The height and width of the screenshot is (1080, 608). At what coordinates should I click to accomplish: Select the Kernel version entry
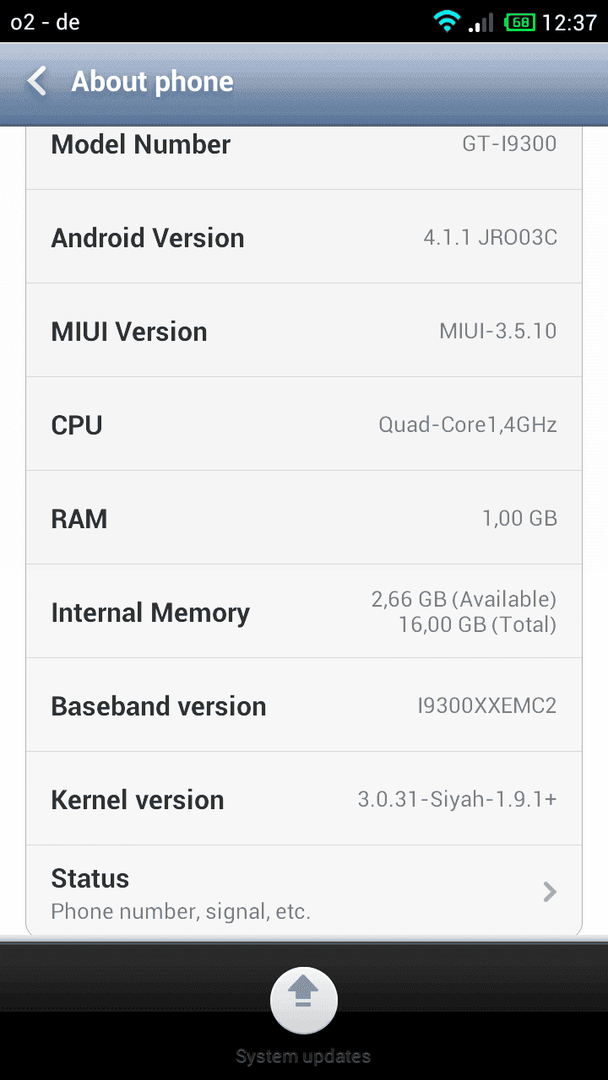(x=304, y=799)
